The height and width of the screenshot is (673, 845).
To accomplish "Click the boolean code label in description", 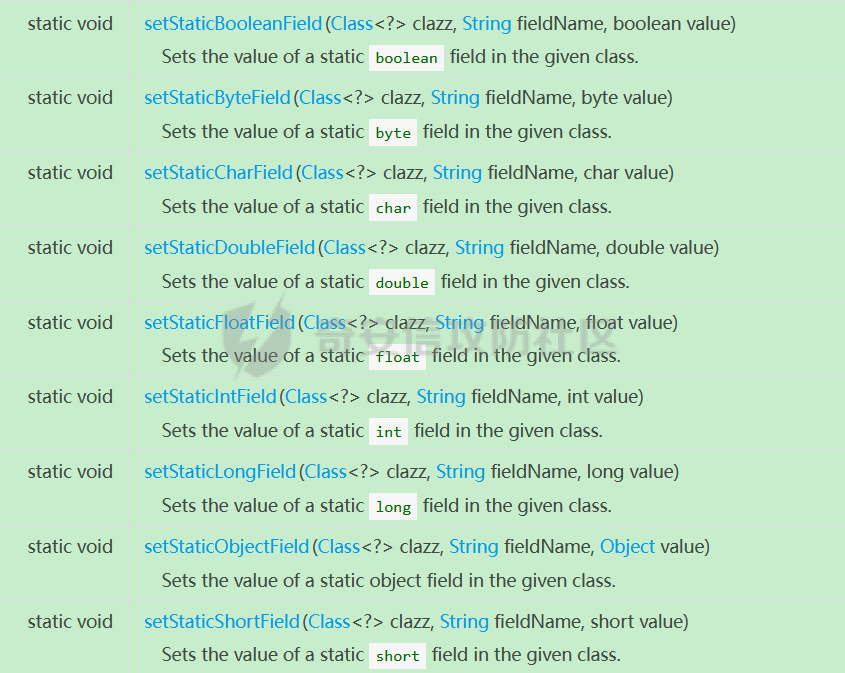I will [x=406, y=58].
